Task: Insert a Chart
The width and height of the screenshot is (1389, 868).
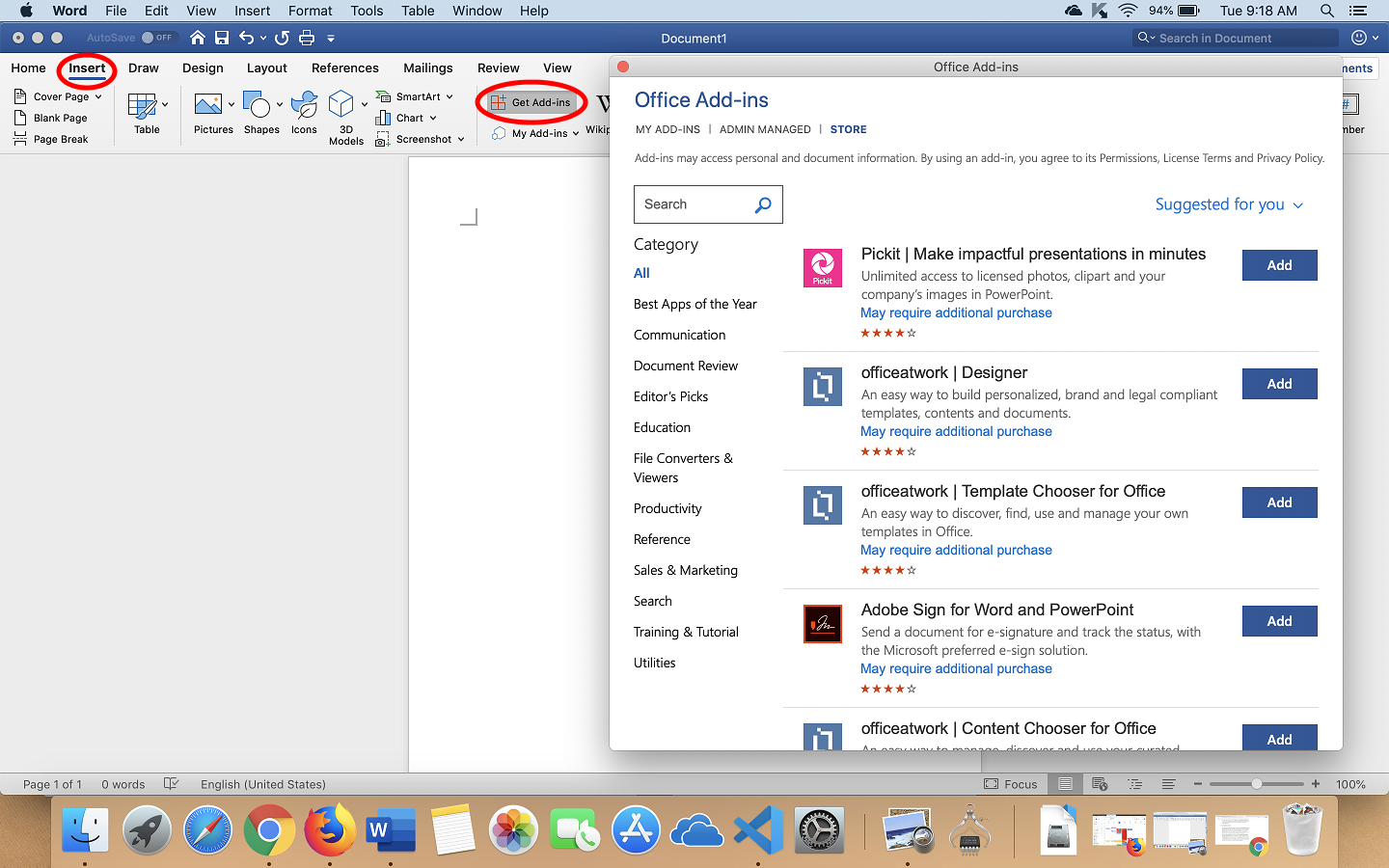Action: pyautogui.click(x=405, y=118)
